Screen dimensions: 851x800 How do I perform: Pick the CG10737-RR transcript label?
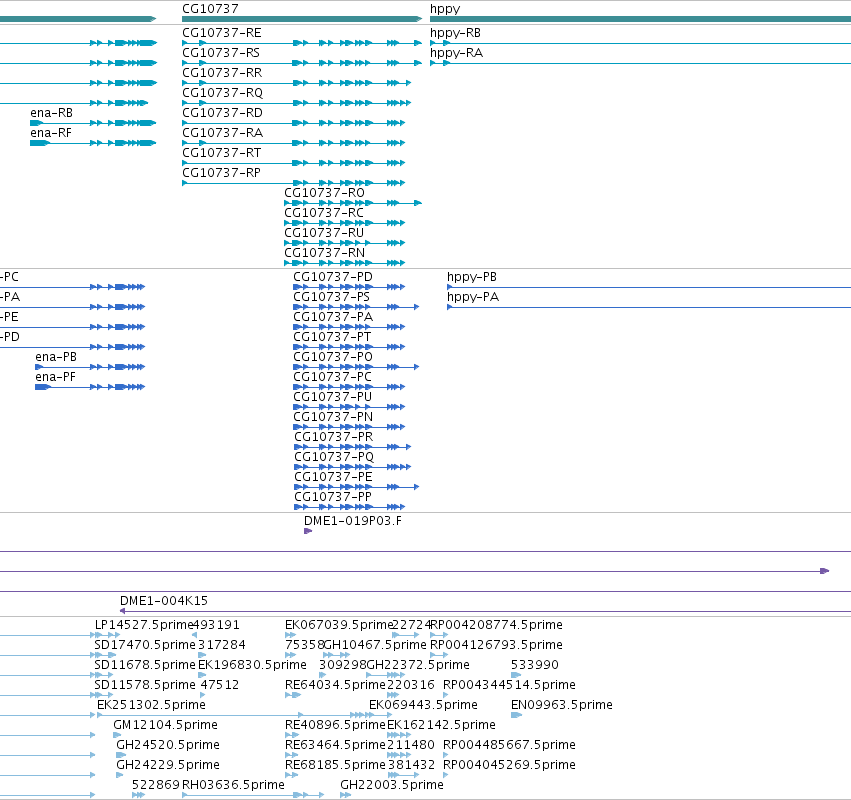222,73
